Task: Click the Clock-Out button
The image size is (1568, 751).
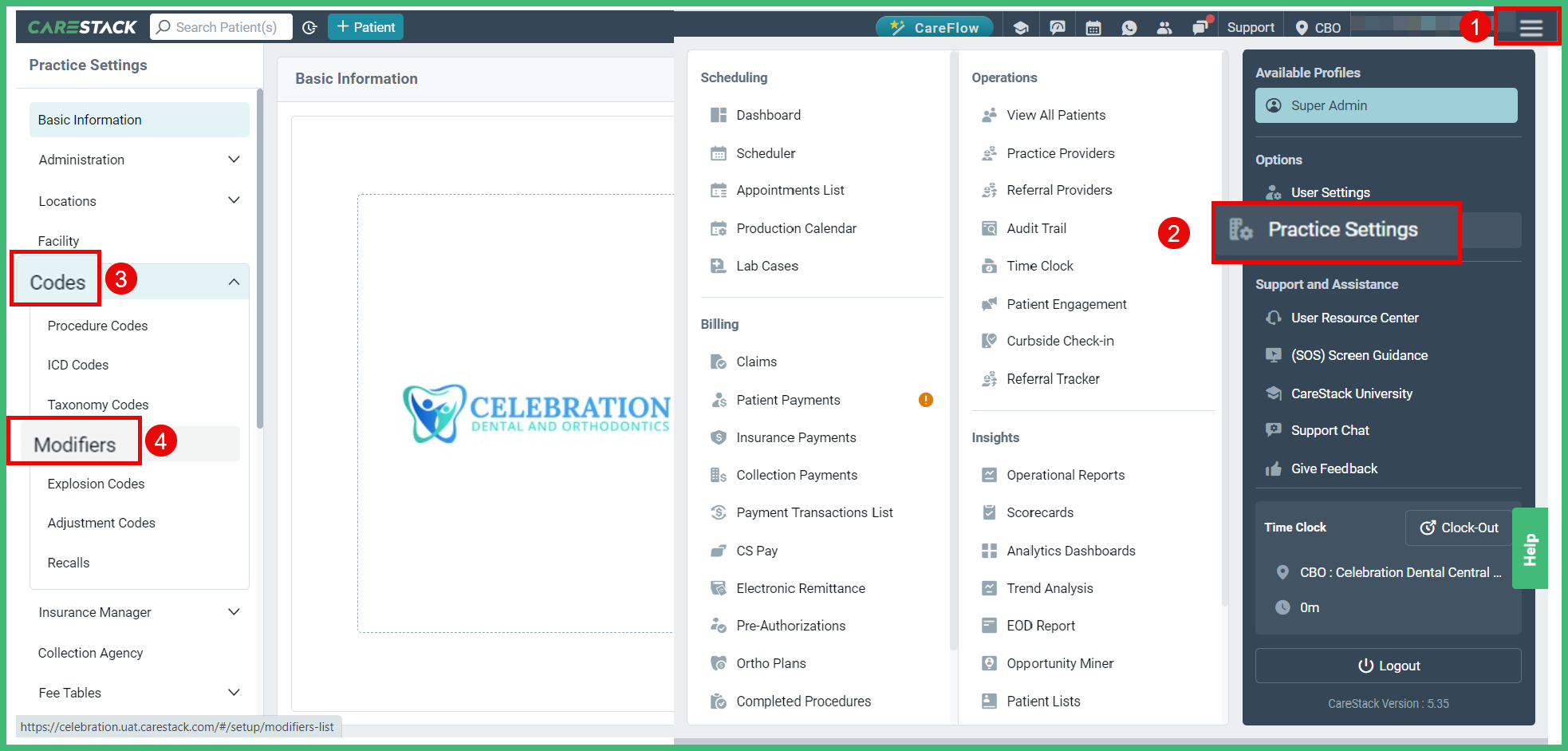Action: [x=1458, y=527]
